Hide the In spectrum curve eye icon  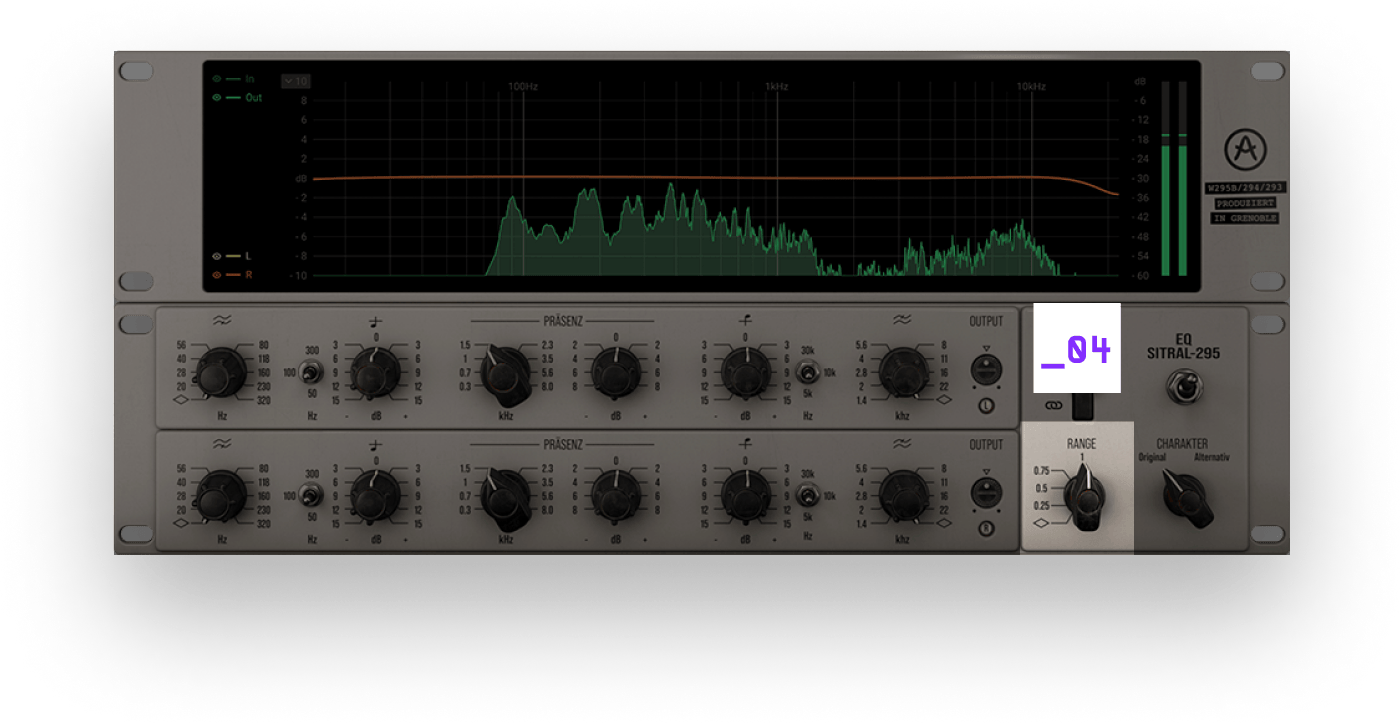pos(216,78)
